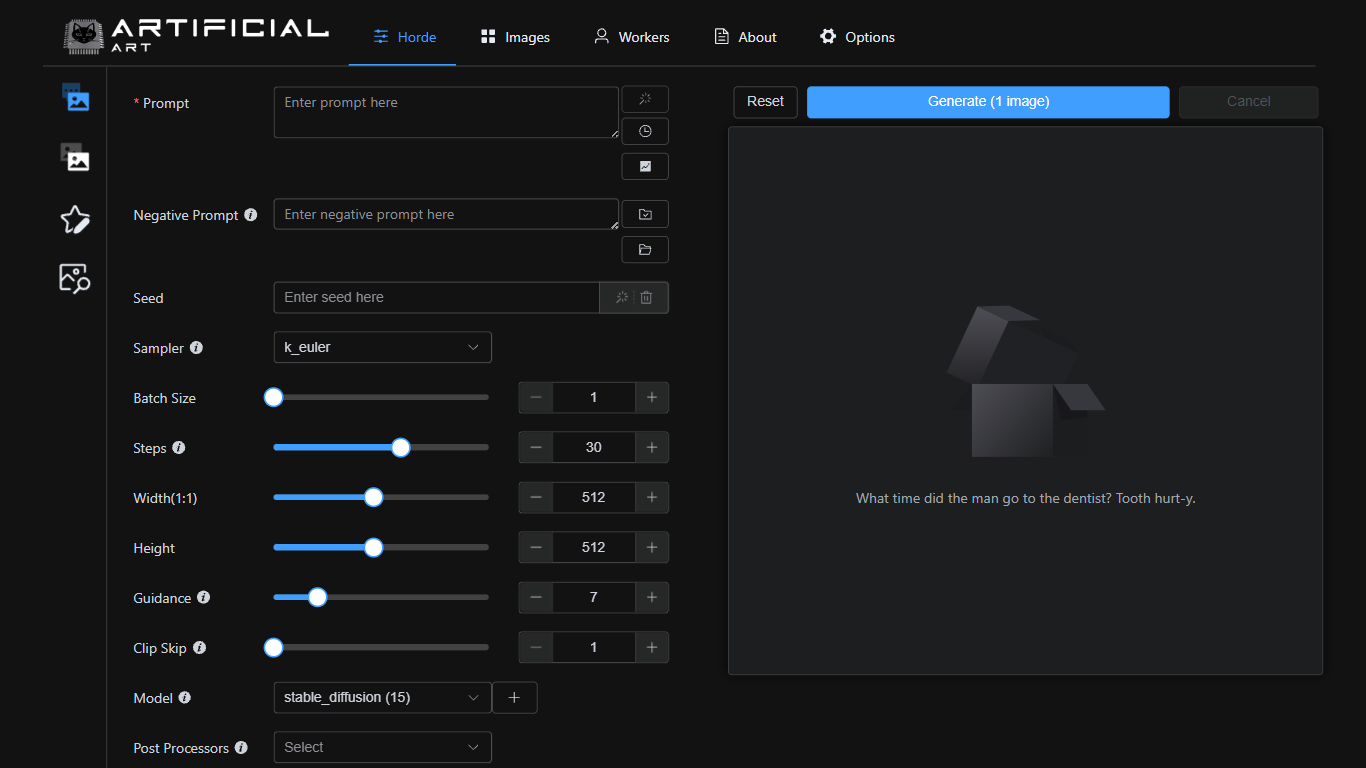Focus the Negative Prompt text area
This screenshot has width=1366, height=768.
click(x=446, y=214)
